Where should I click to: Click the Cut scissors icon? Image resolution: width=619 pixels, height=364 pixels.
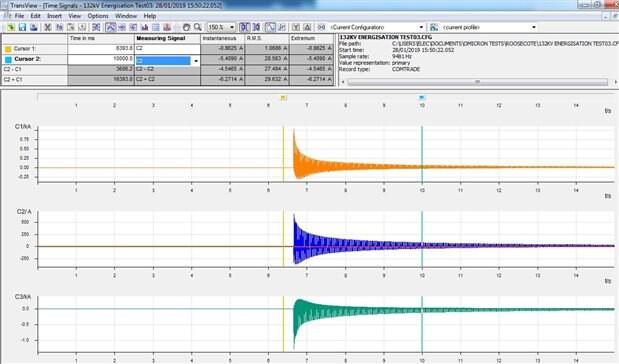pos(48,27)
